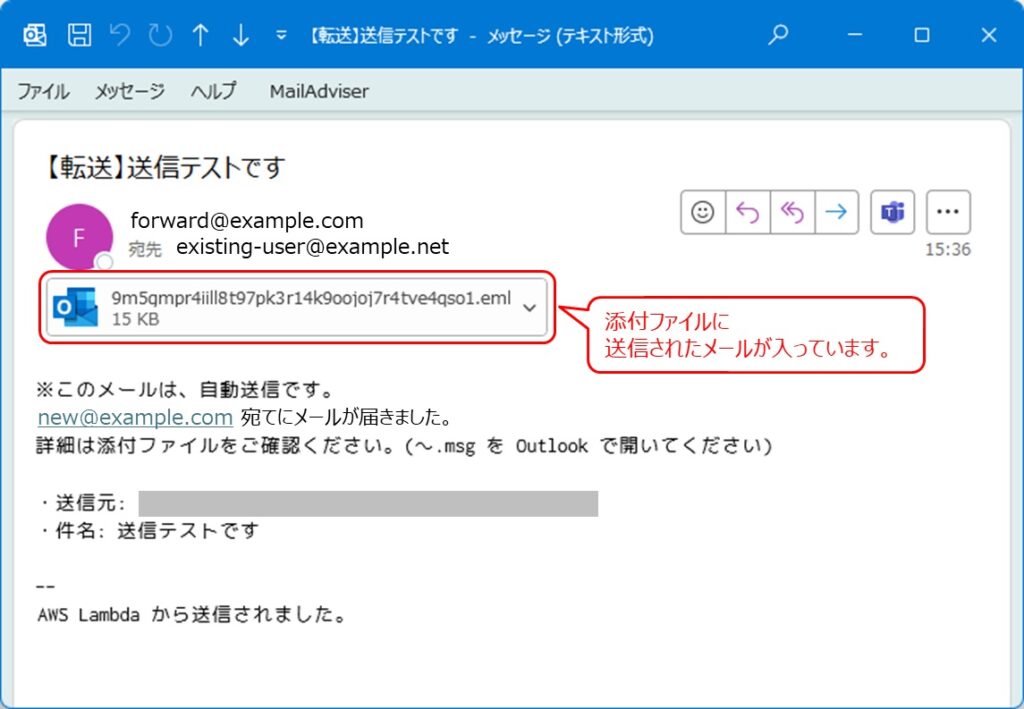Click the Undo arrow in title bar
This screenshot has height=709, width=1024.
(x=120, y=35)
